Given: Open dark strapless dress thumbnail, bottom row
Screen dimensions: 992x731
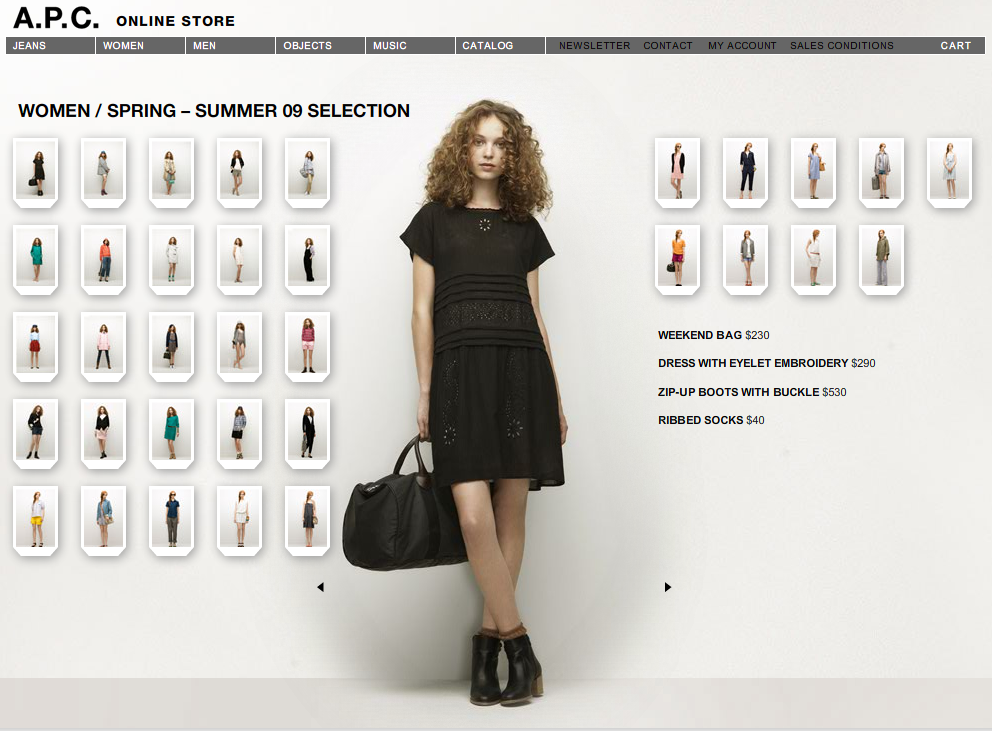Looking at the screenshot, I should [307, 520].
